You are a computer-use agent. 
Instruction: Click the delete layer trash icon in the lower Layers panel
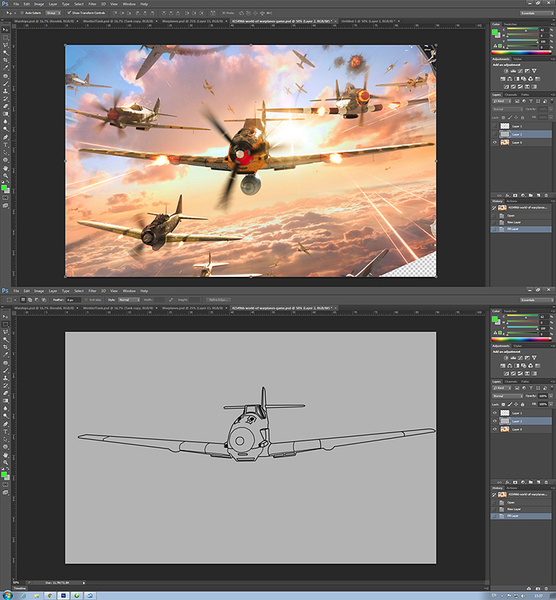[x=545, y=482]
